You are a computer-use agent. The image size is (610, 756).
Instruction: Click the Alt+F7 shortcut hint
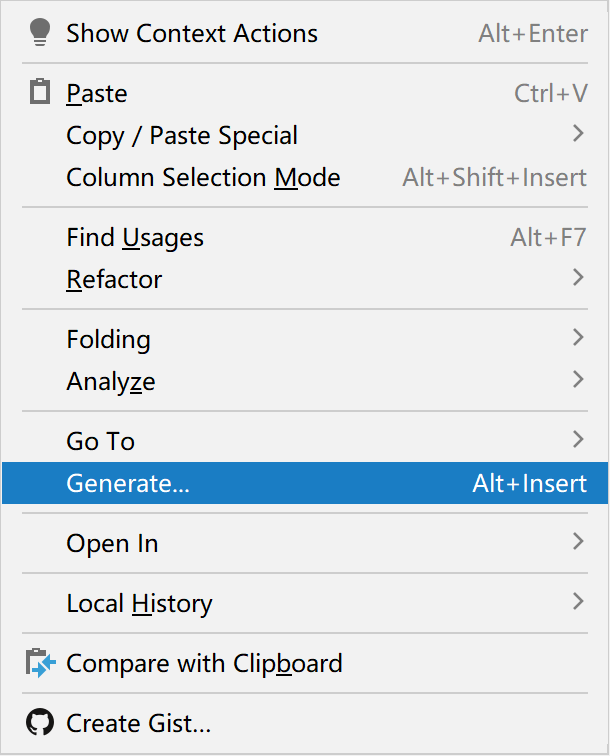548,238
